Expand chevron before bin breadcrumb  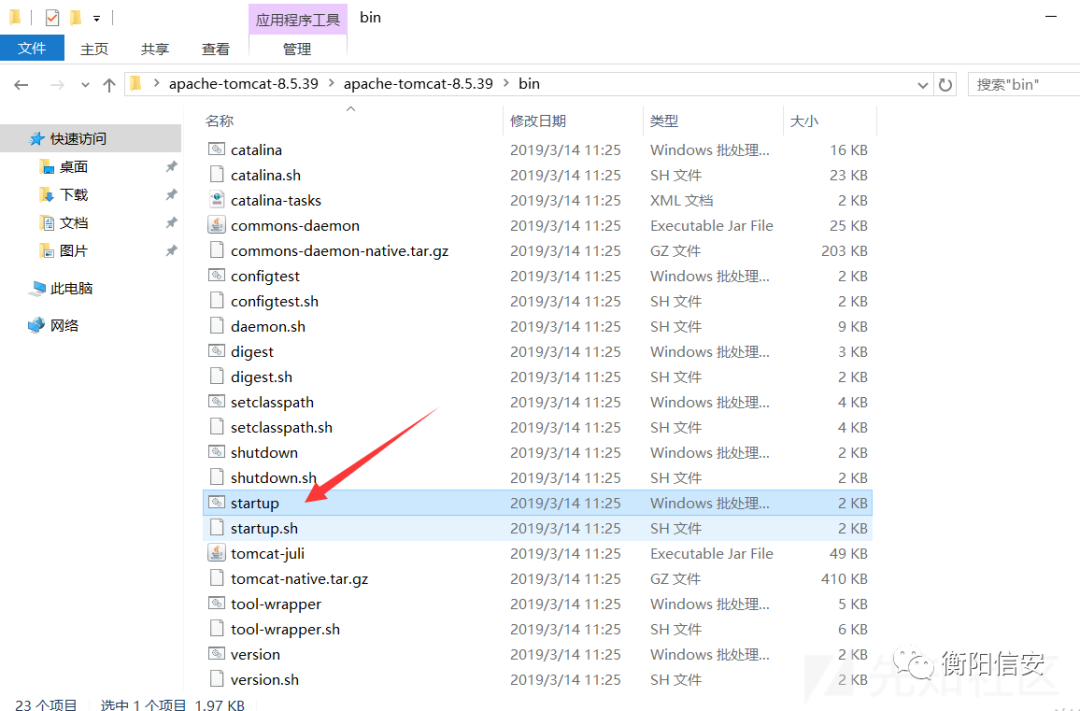pos(506,83)
